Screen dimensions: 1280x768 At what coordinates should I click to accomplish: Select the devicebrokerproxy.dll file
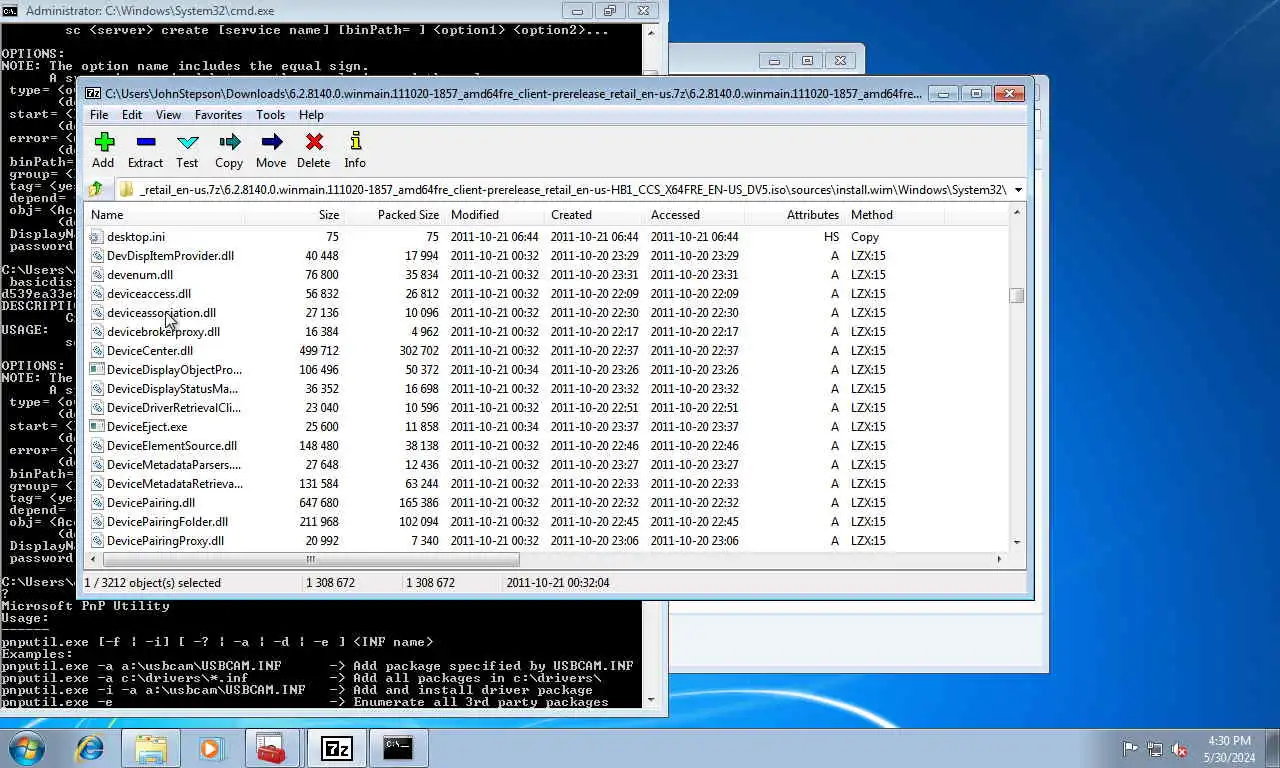click(x=163, y=332)
